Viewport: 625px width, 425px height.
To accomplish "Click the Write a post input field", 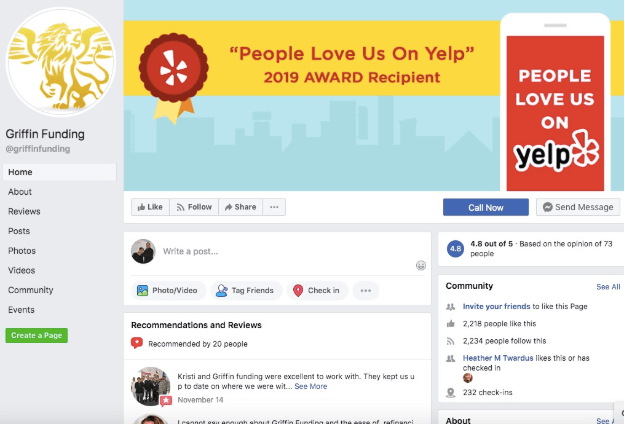I will (287, 252).
